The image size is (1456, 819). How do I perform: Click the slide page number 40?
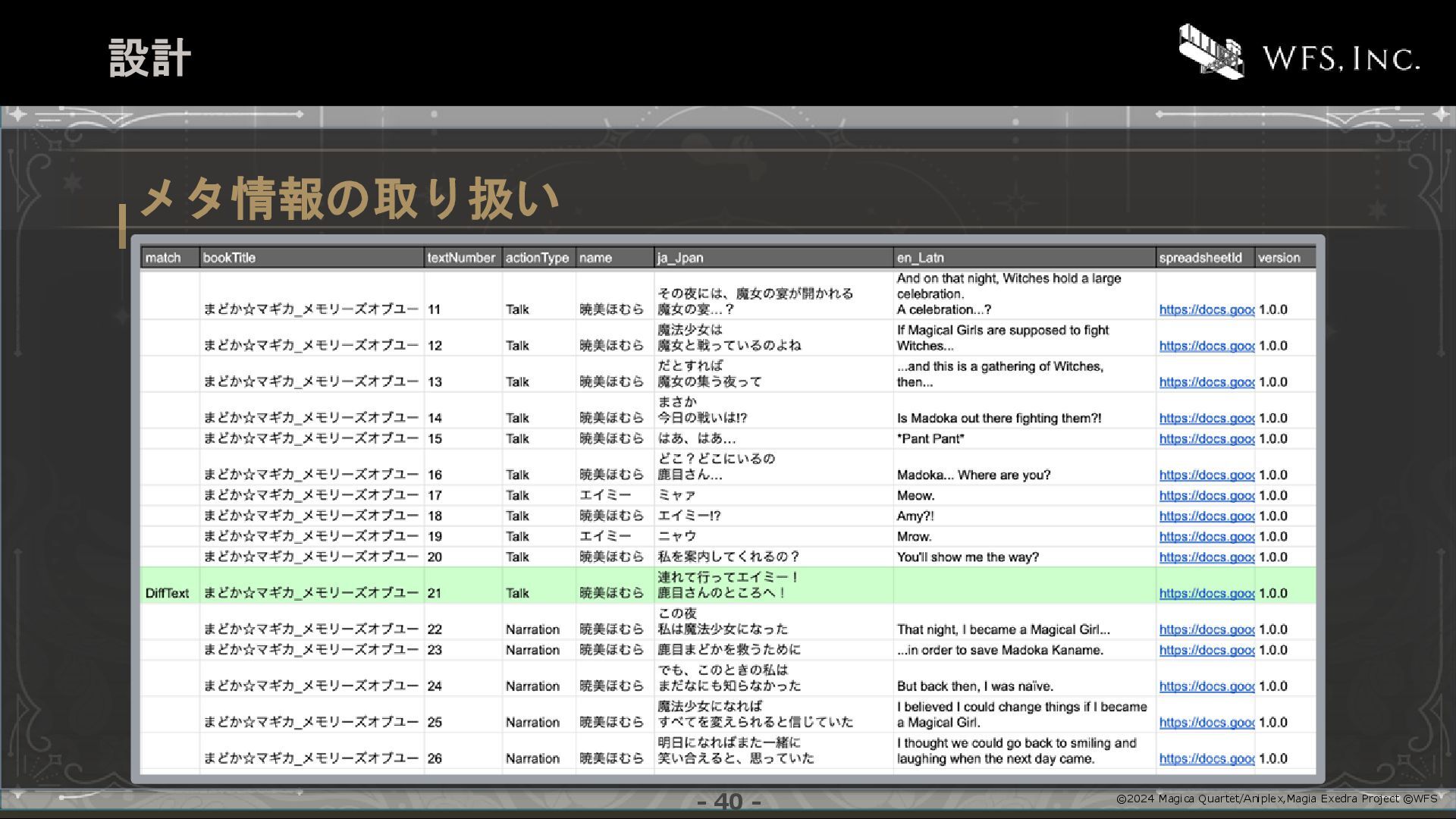click(728, 802)
